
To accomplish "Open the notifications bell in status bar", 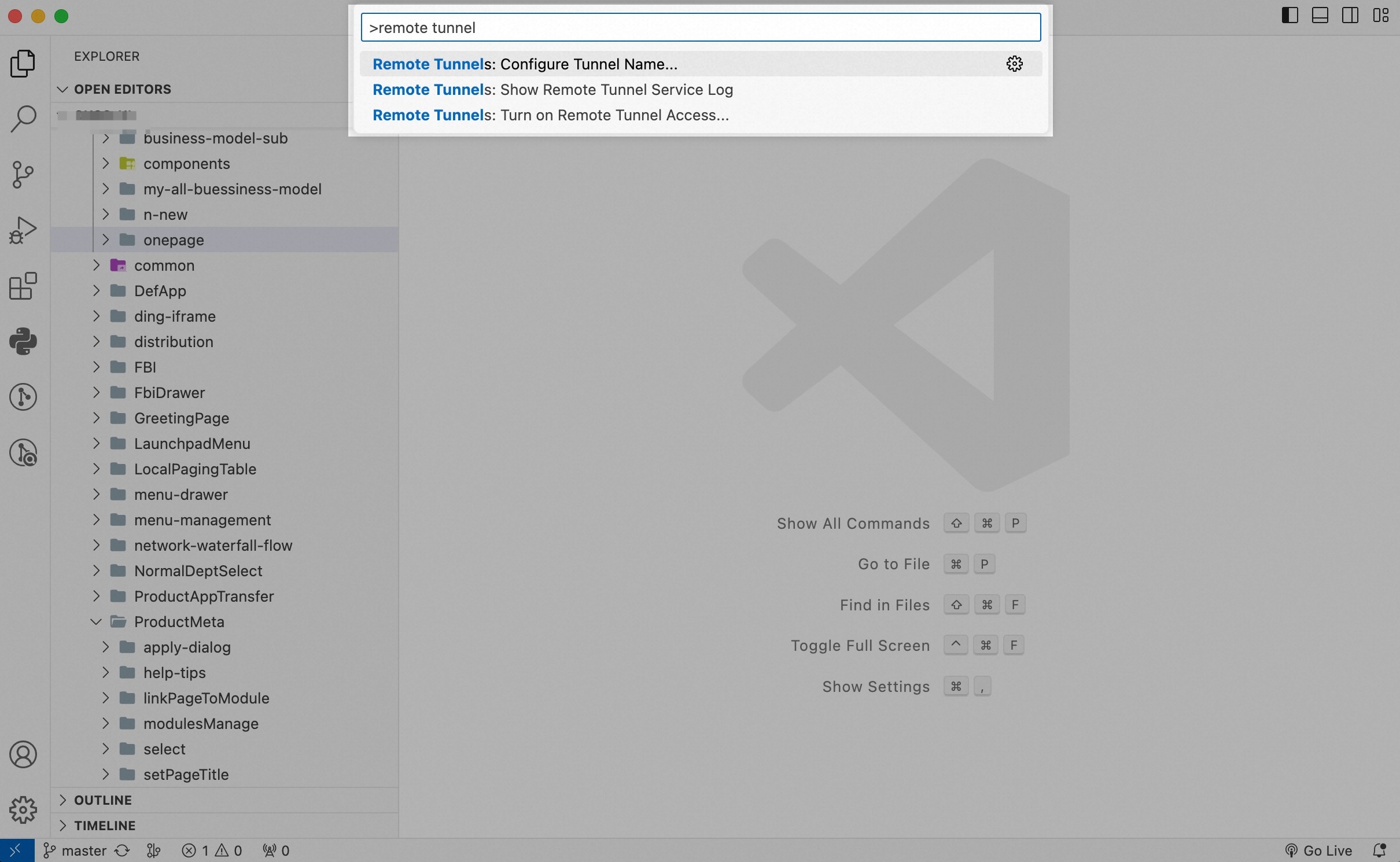I will 1380,850.
